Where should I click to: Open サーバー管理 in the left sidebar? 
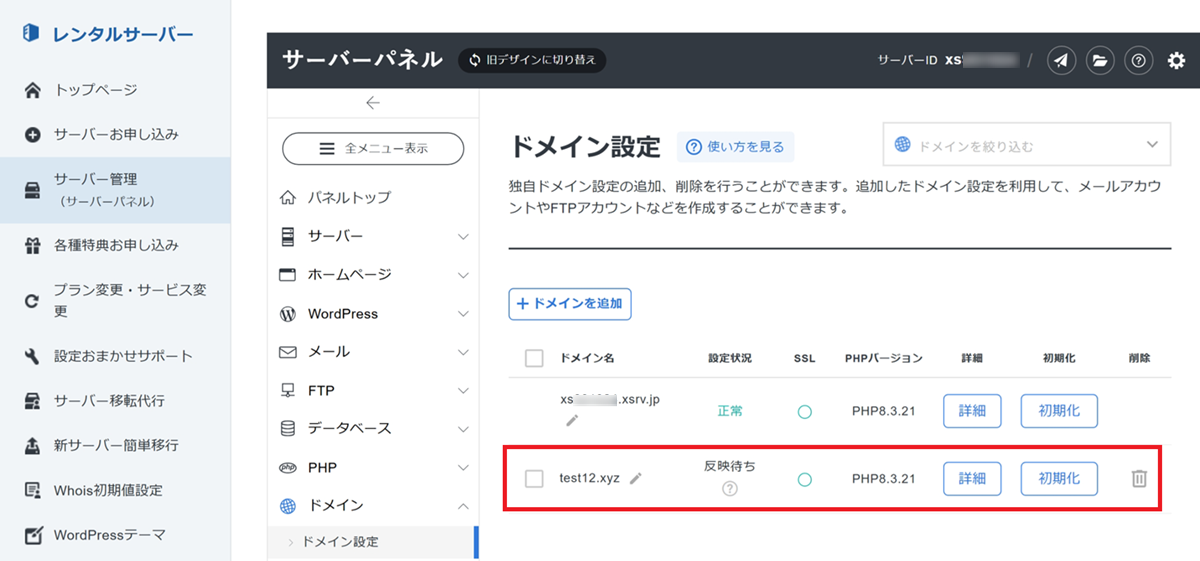pos(115,188)
